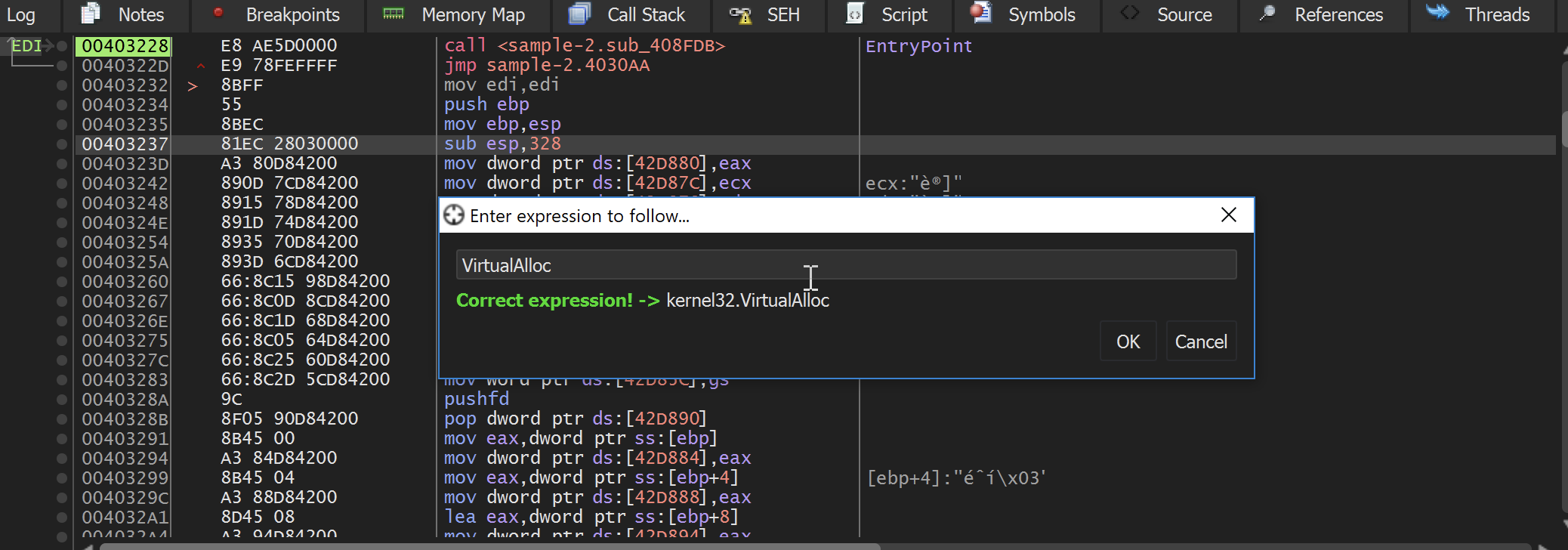This screenshot has height=550, width=1568.
Task: Click the bytes '81EC 28030000'
Action: (289, 144)
